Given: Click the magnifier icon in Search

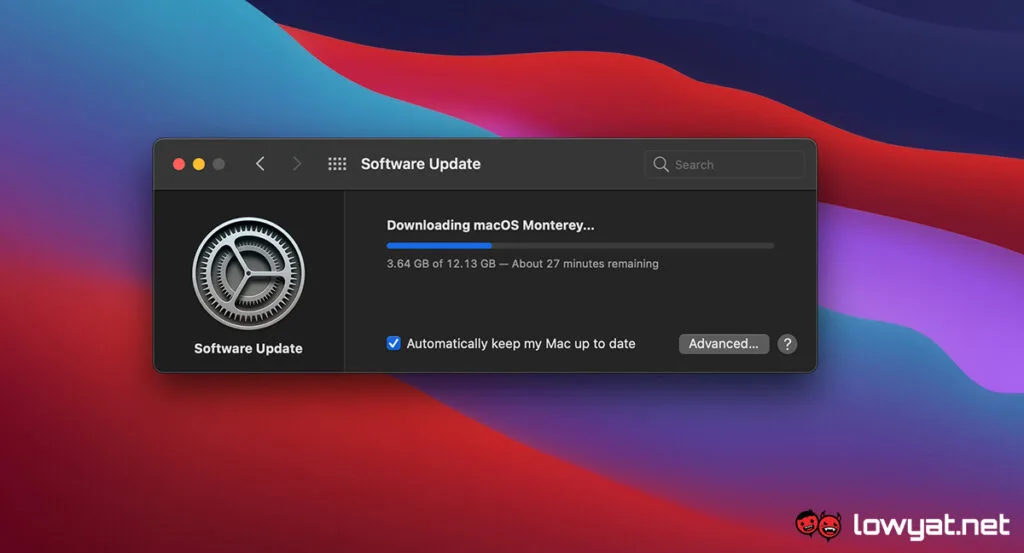Looking at the screenshot, I should 660,165.
